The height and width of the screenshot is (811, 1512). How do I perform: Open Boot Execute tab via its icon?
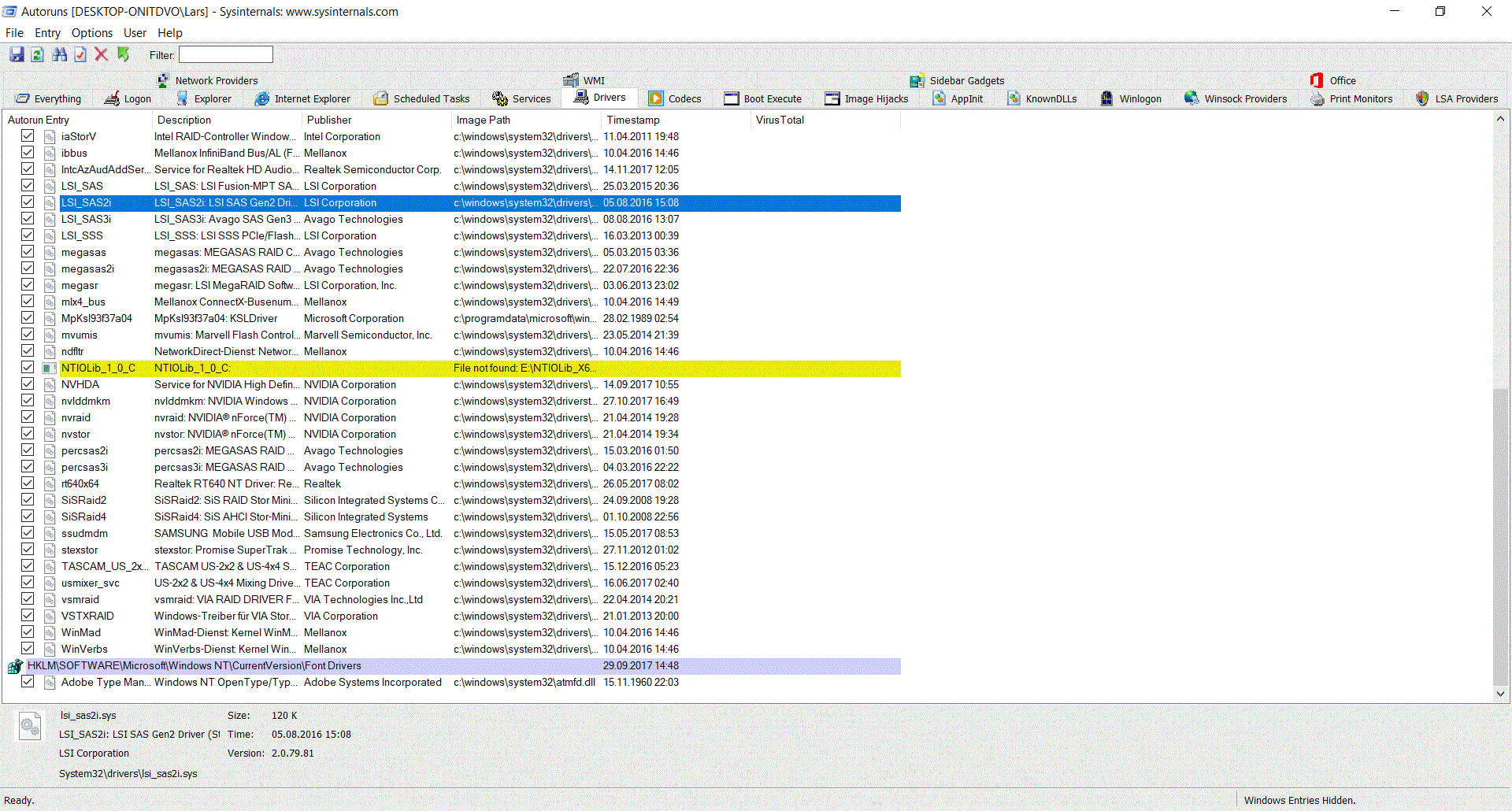(x=732, y=98)
